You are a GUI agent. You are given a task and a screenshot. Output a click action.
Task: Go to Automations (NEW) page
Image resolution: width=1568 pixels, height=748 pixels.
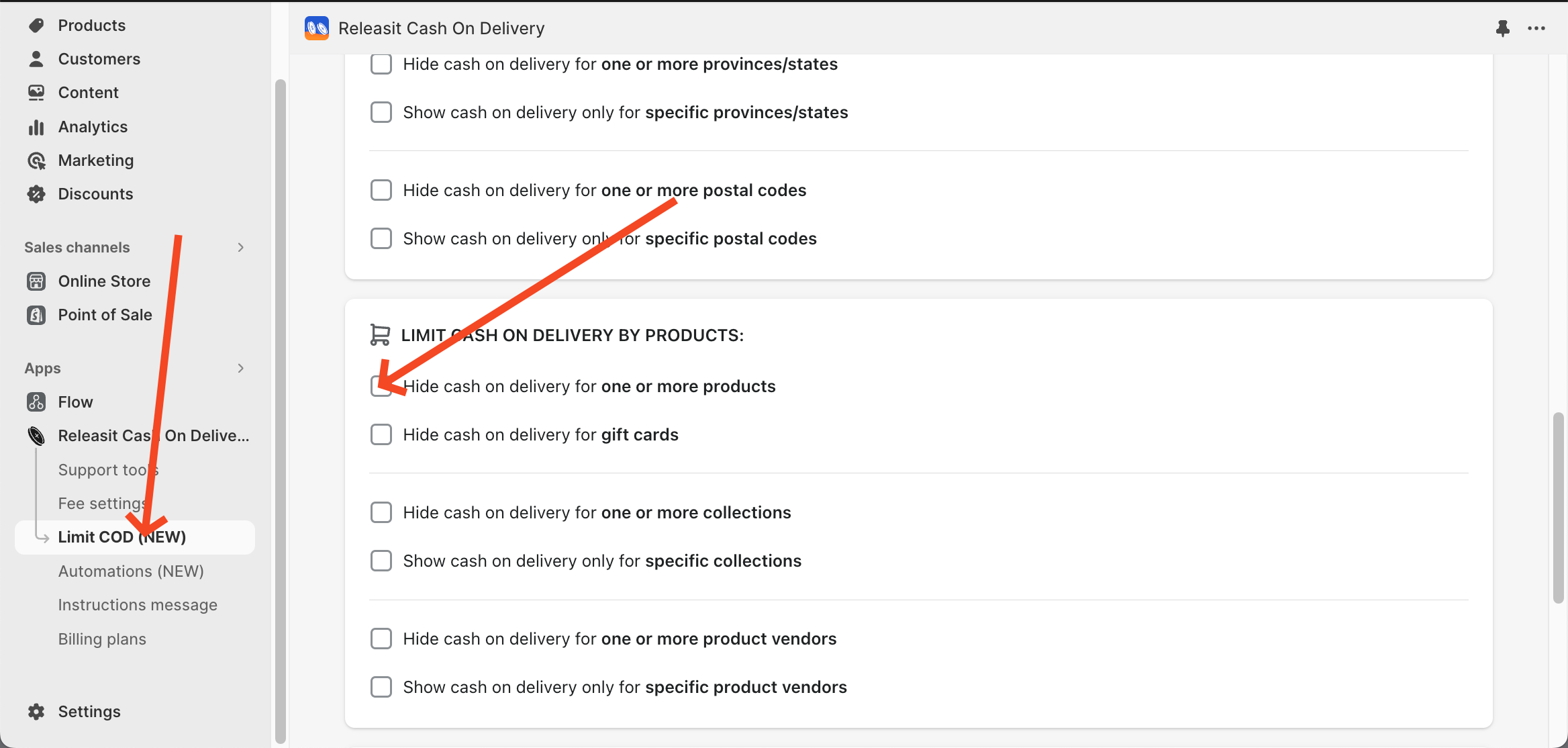[131, 571]
